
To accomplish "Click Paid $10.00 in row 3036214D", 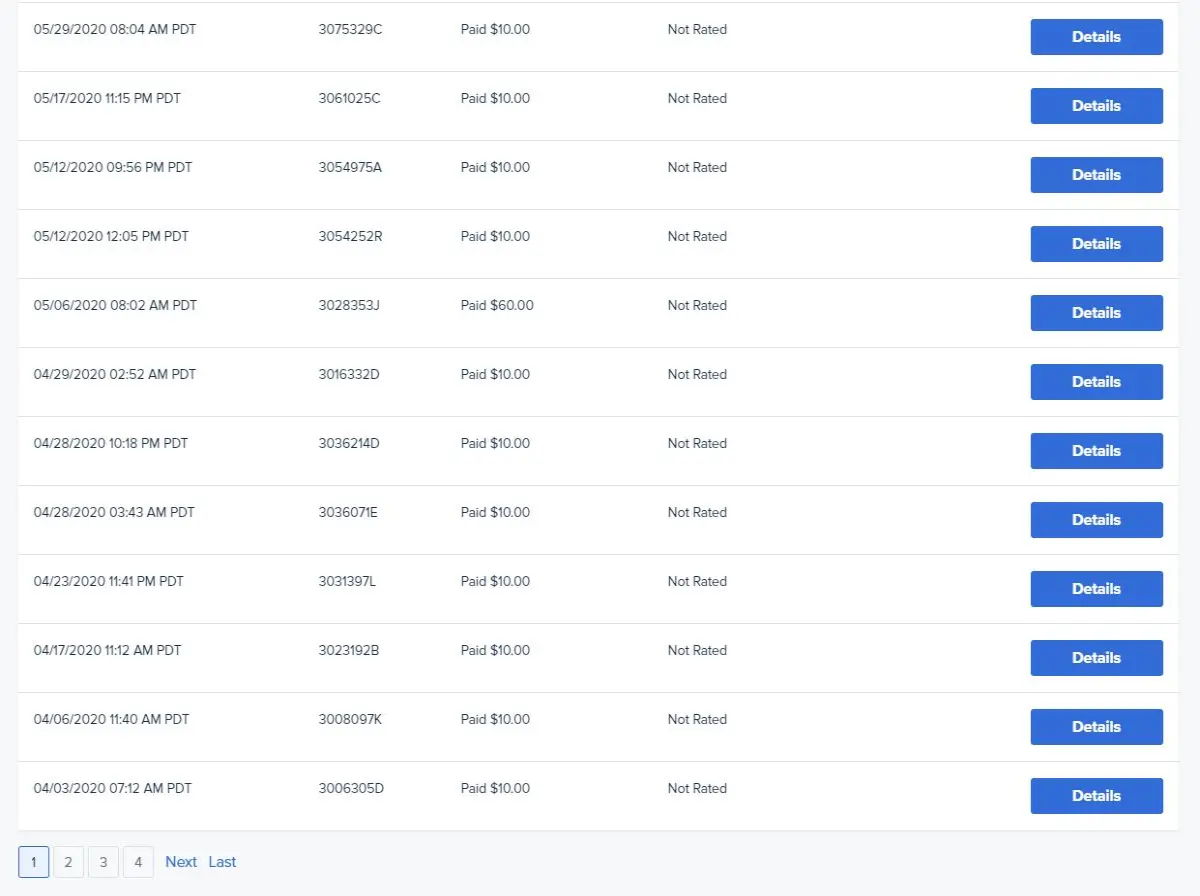I will pyautogui.click(x=495, y=444).
